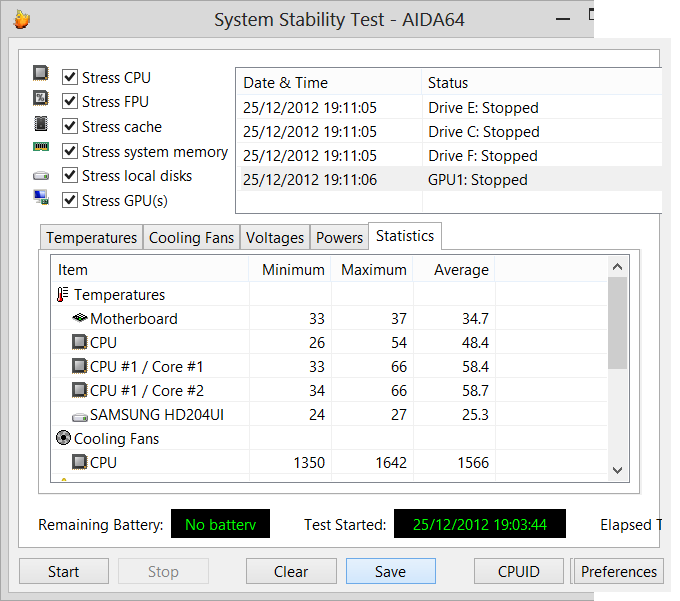The height and width of the screenshot is (601, 680).
Task: Open the Voltages tab
Action: pos(275,238)
